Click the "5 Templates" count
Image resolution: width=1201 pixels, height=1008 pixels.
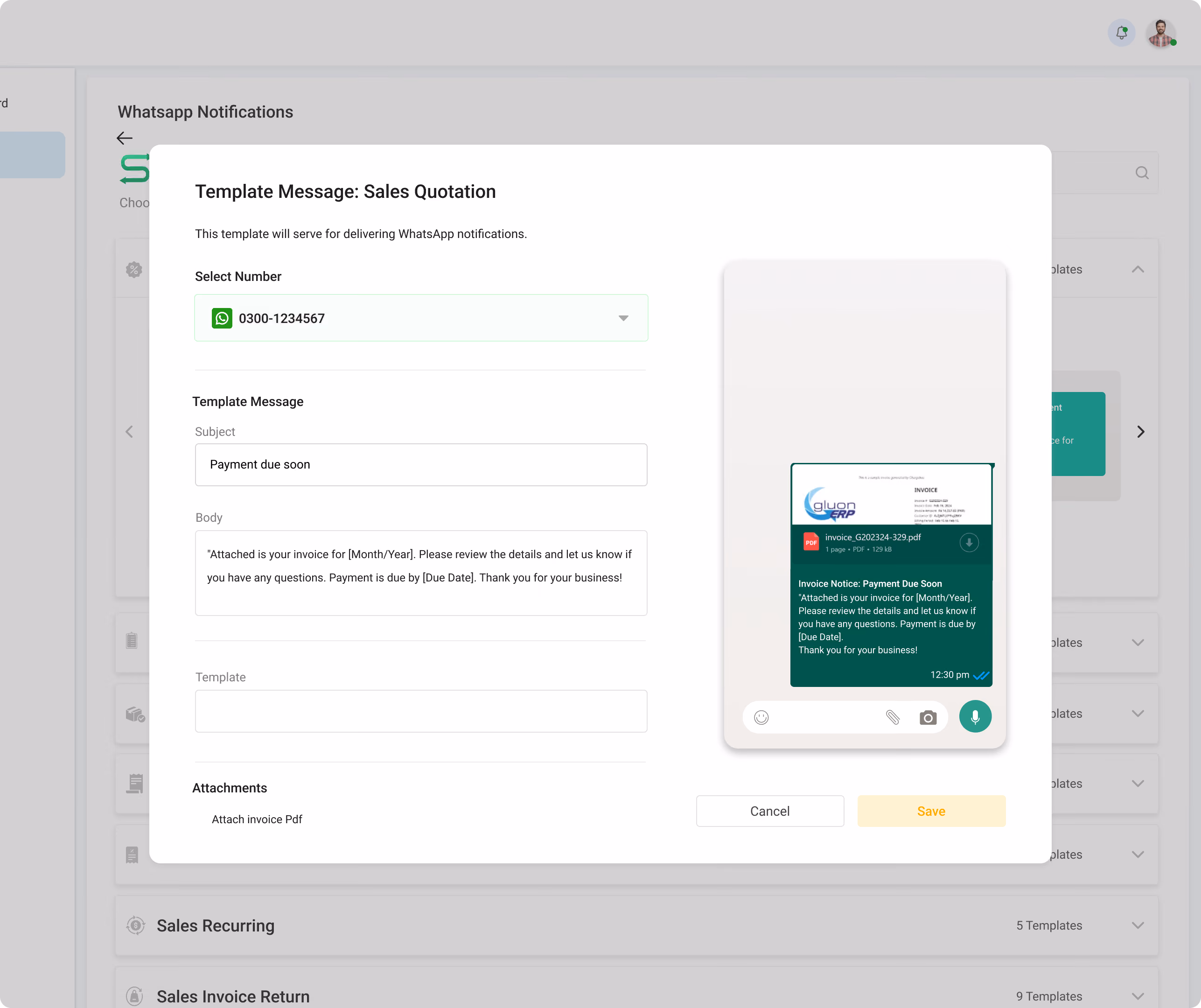1049,925
